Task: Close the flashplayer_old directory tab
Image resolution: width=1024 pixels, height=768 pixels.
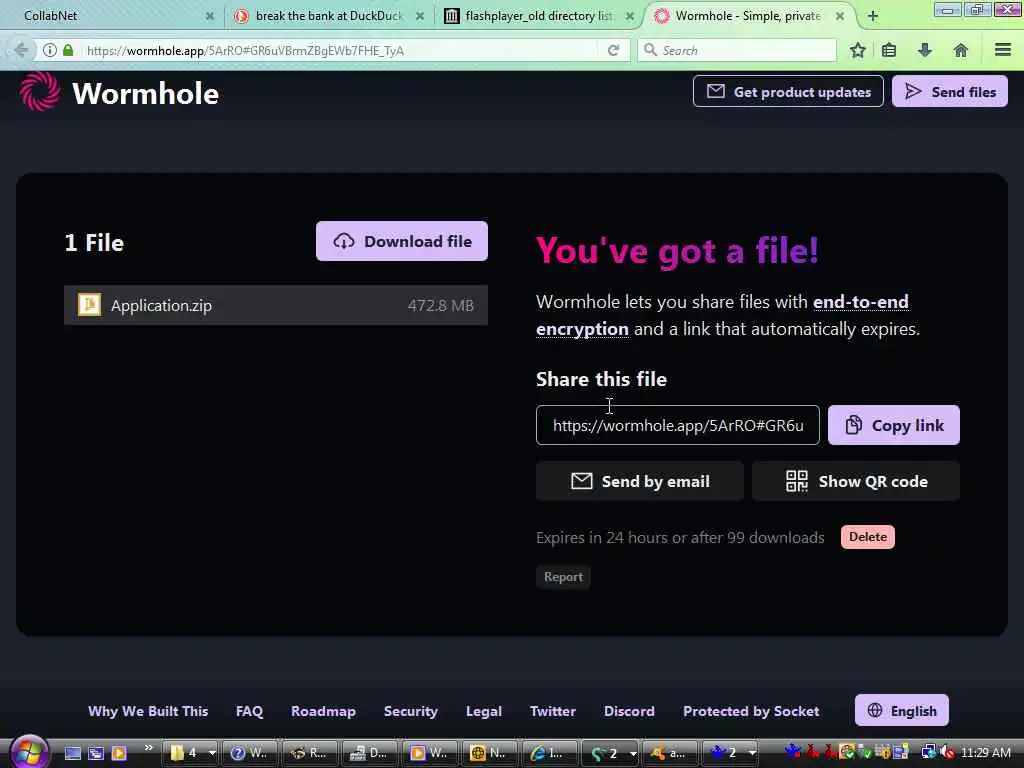Action: [630, 16]
